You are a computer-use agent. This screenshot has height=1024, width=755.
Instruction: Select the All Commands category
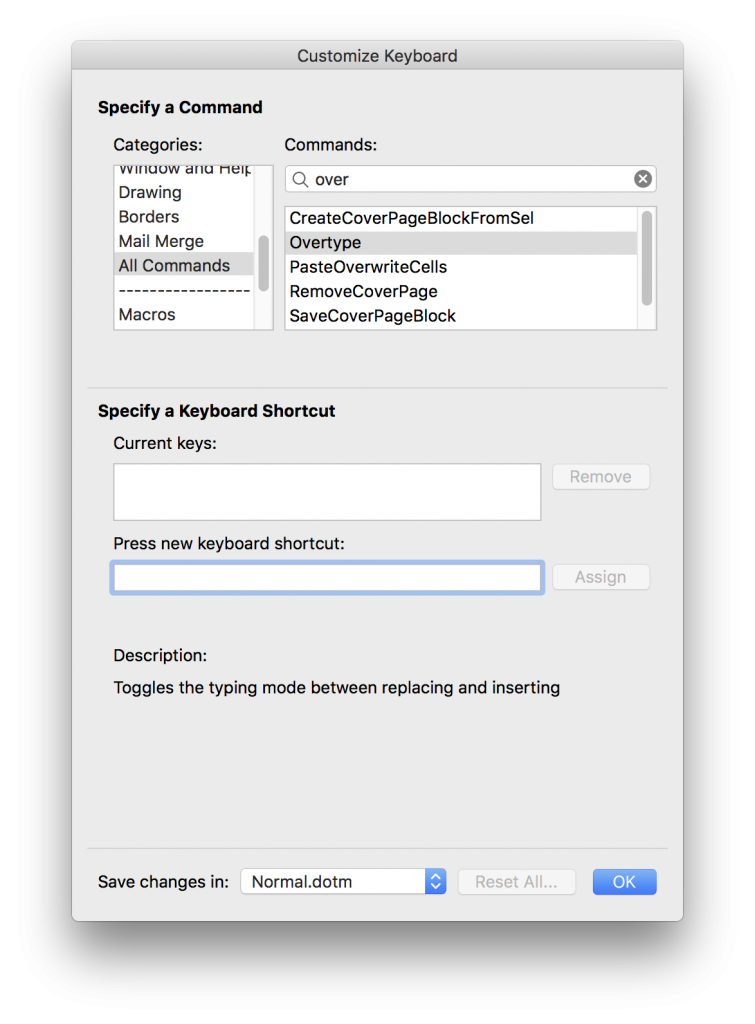pos(174,265)
